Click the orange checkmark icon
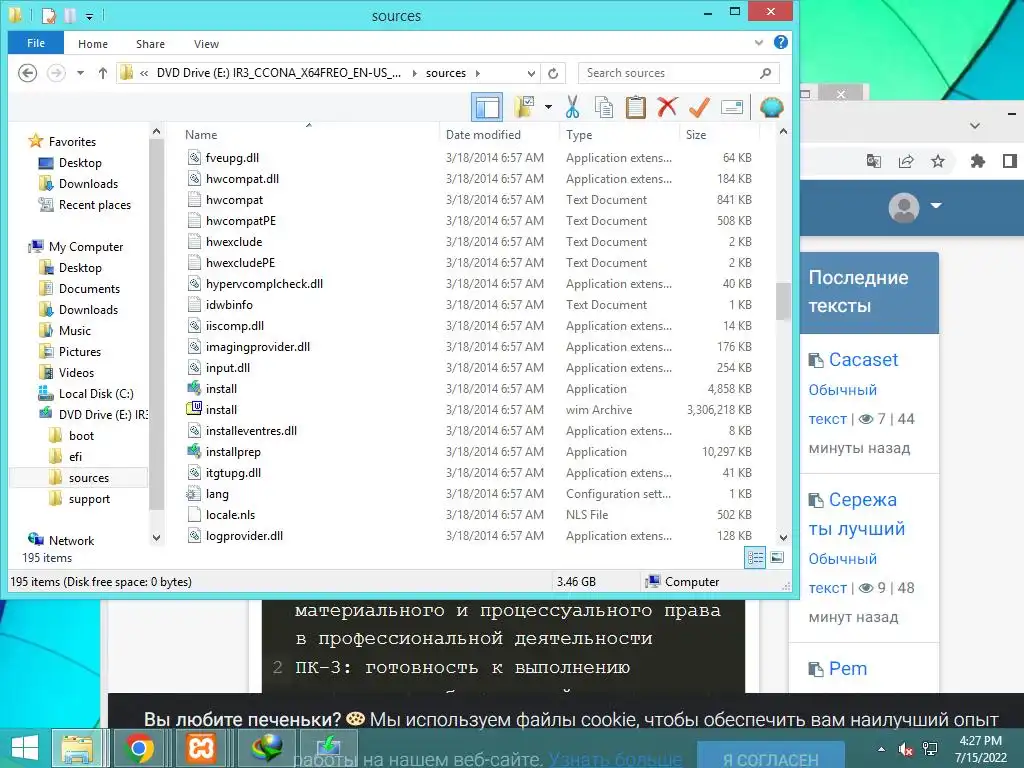Image resolution: width=1024 pixels, height=768 pixels. [x=699, y=107]
